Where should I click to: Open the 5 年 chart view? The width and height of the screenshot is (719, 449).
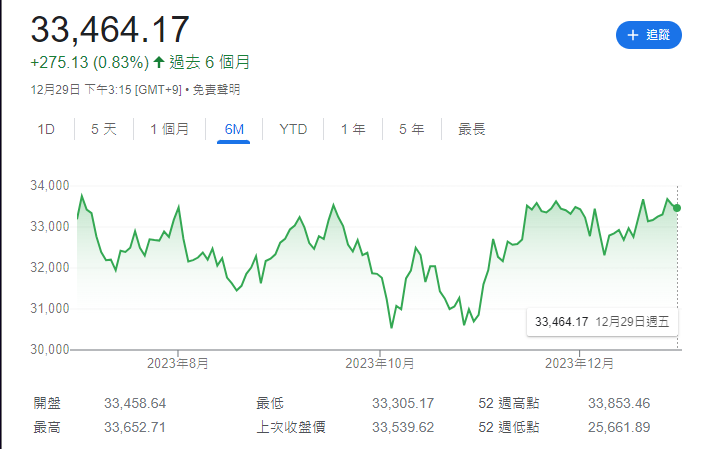click(411, 129)
